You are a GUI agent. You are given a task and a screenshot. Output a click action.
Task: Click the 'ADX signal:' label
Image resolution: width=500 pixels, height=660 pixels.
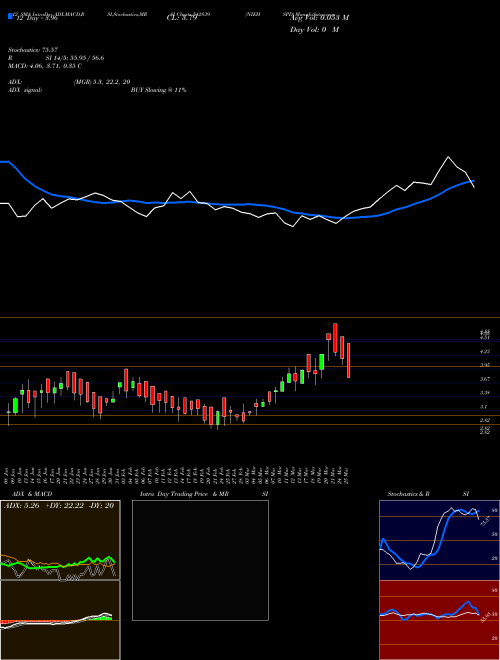click(24, 90)
